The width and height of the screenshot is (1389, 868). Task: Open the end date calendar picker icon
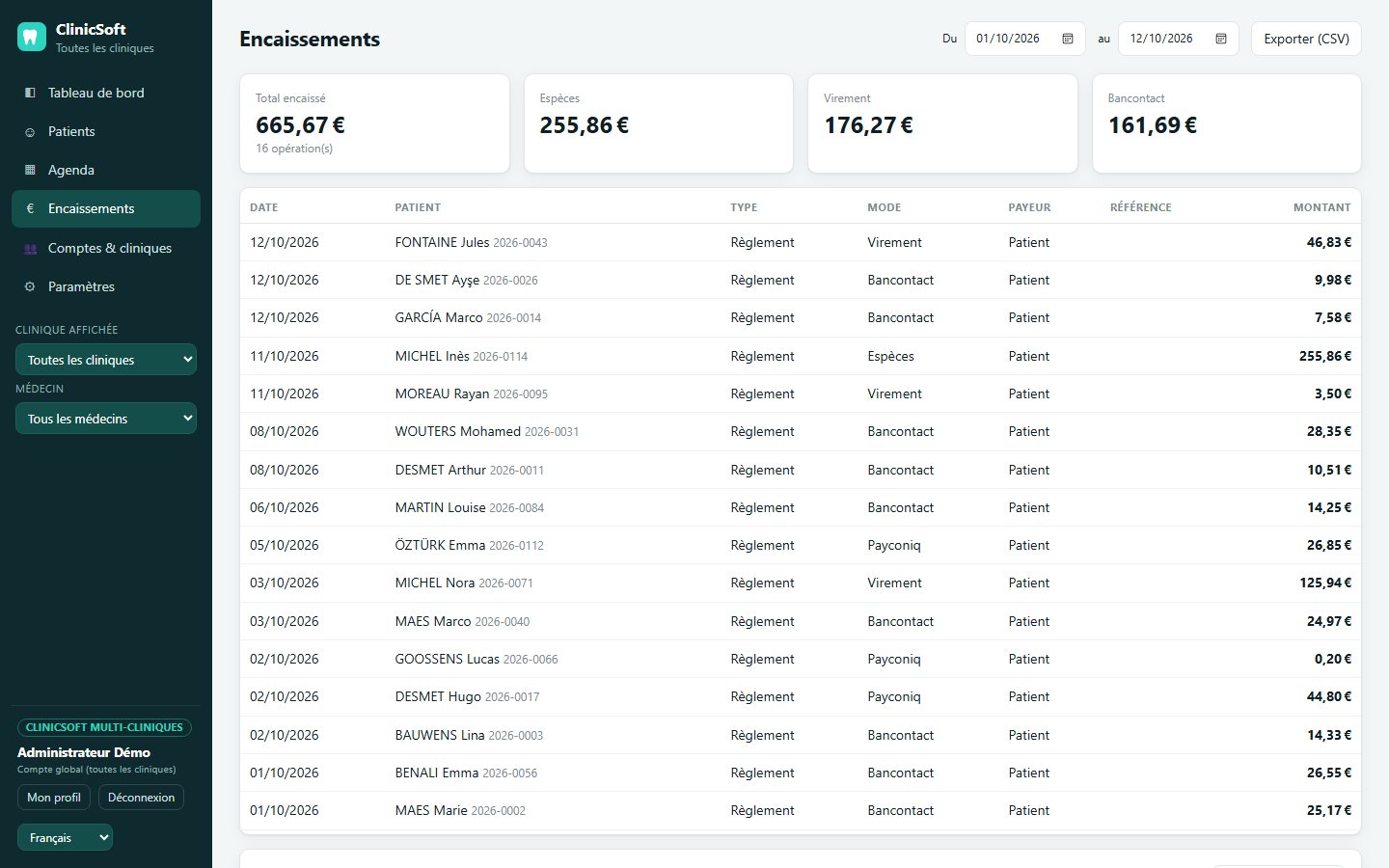click(1221, 39)
